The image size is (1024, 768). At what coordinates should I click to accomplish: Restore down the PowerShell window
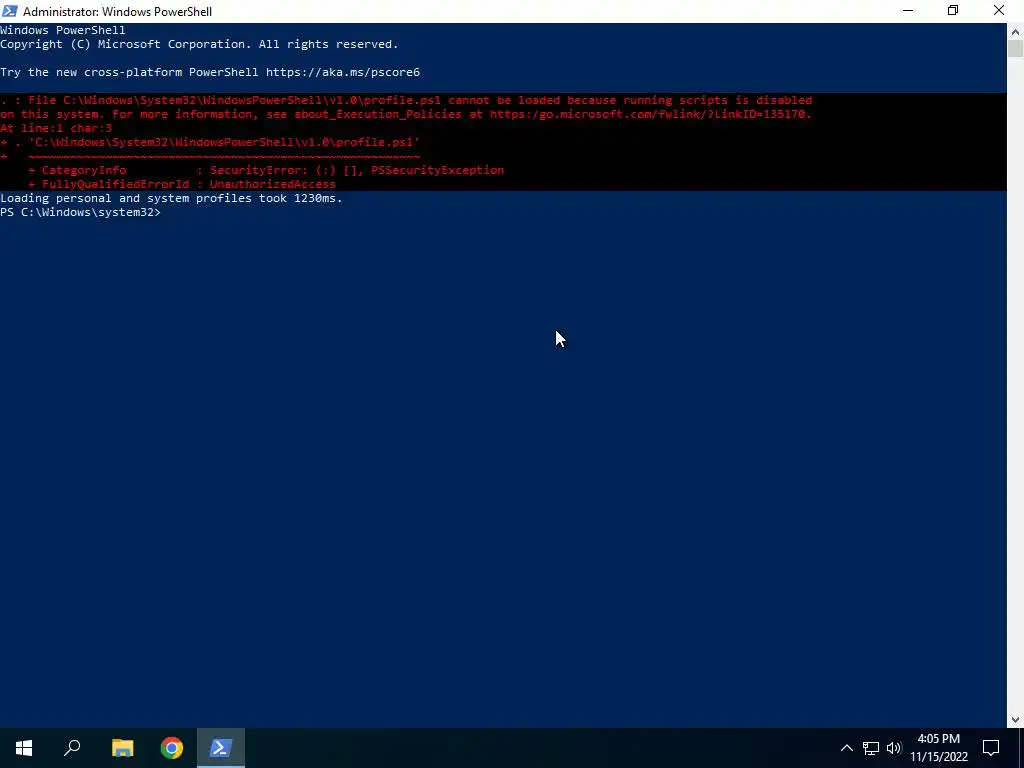(953, 11)
